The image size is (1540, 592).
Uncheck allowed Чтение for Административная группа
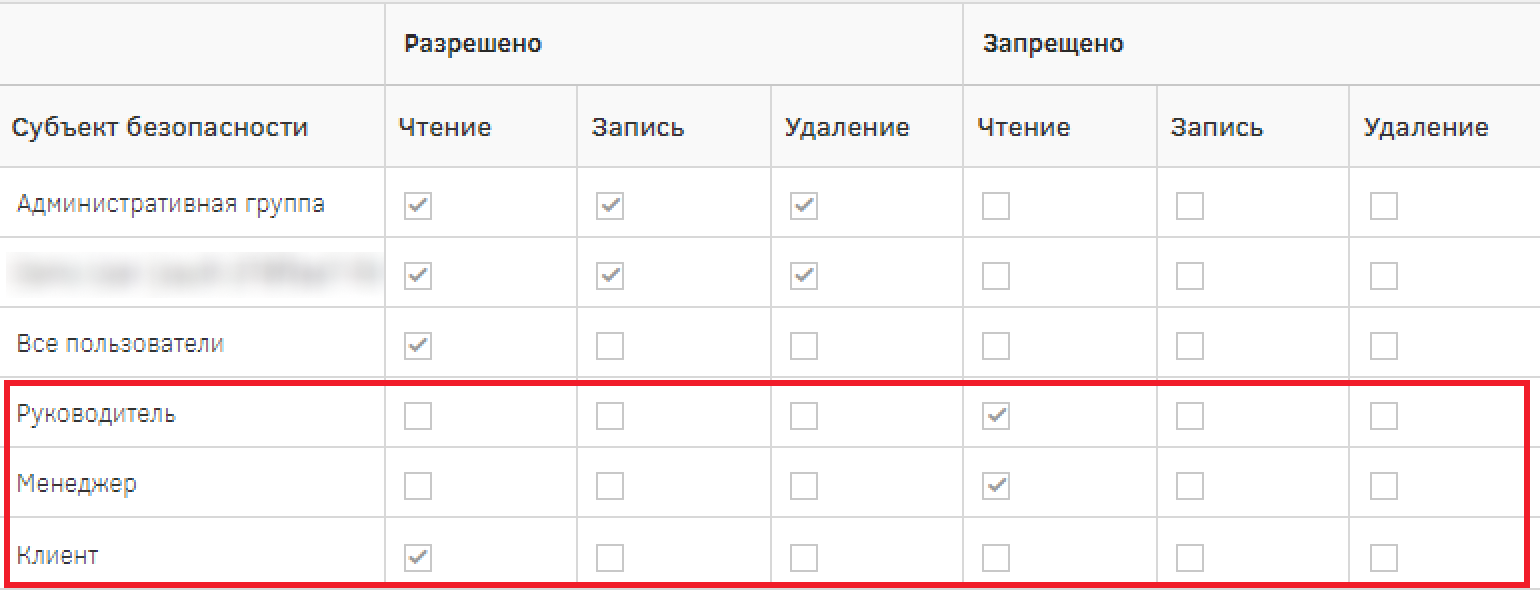click(417, 206)
